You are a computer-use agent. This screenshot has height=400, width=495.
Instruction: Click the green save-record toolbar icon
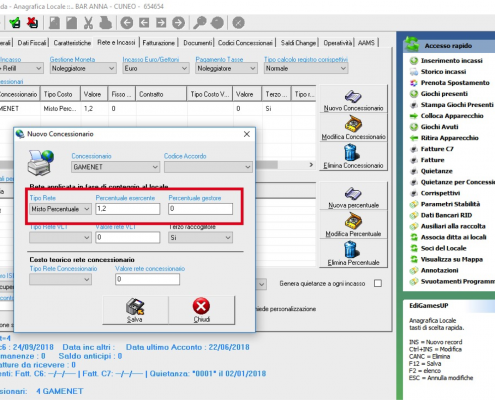pos(15,23)
